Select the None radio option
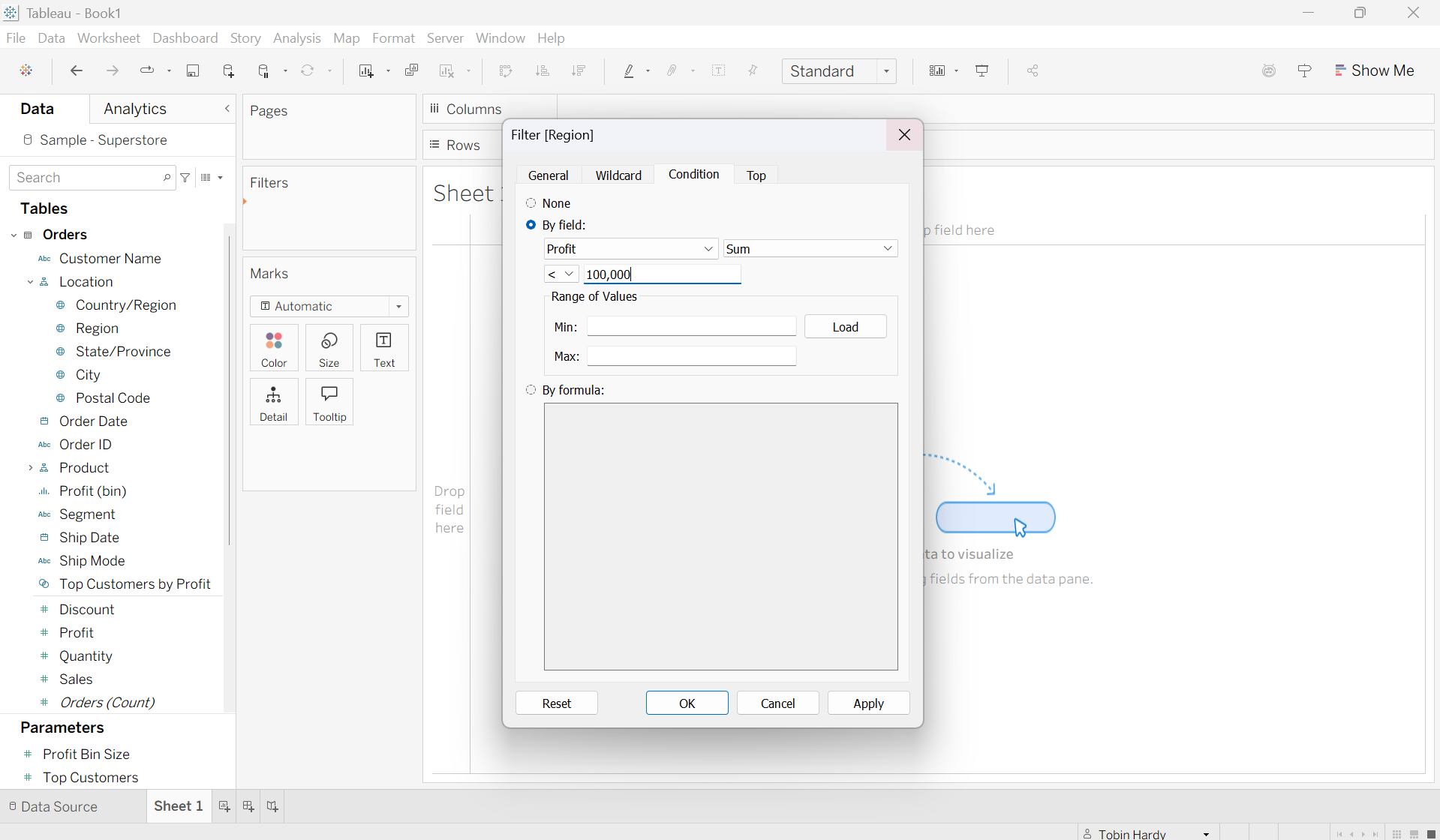Screen dimensions: 1440x840 [x=531, y=203]
